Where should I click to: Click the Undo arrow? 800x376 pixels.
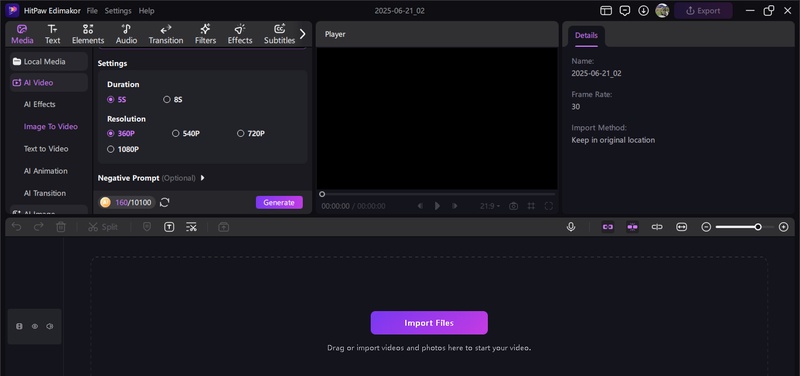(x=17, y=227)
